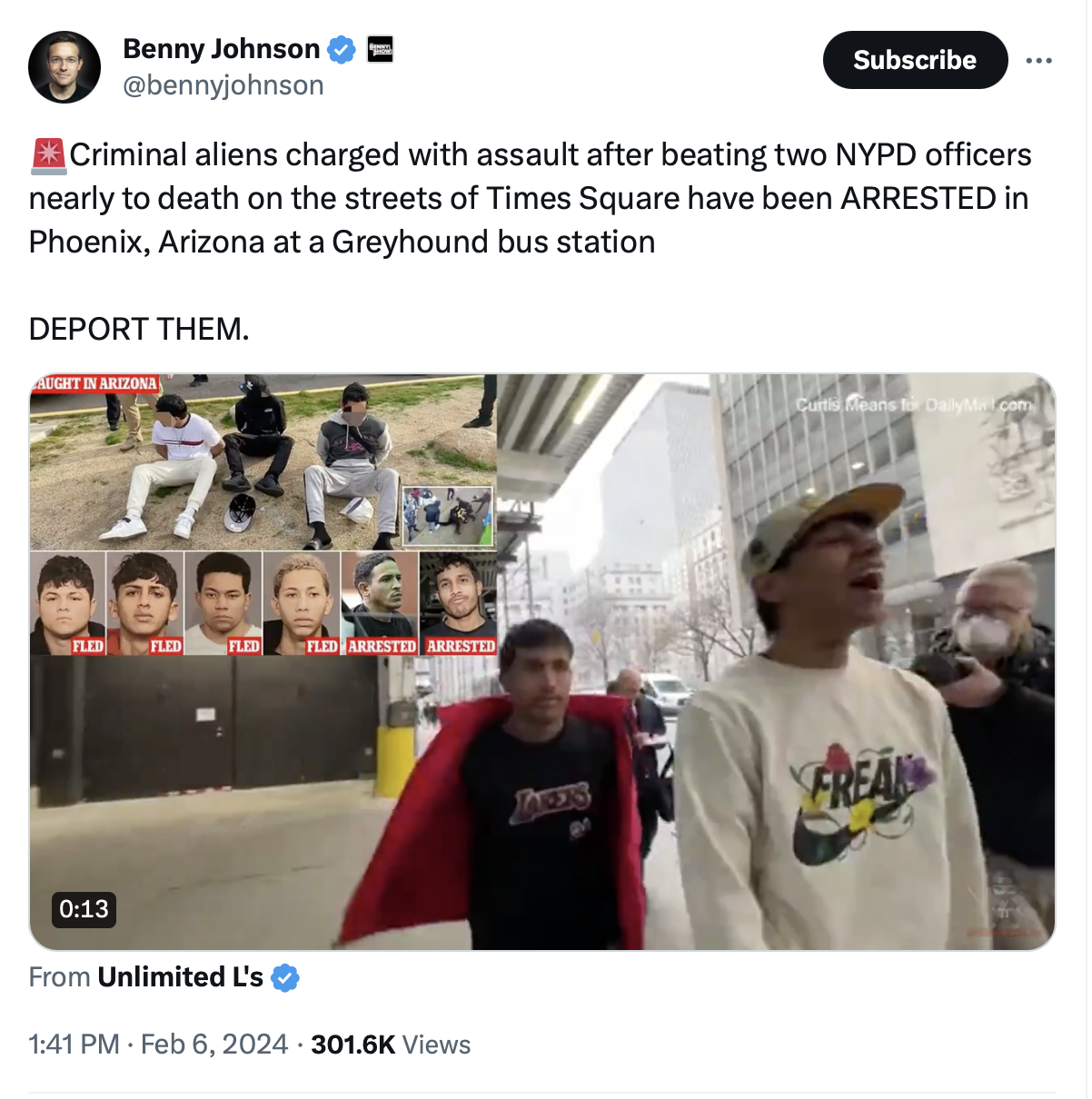
Task: Click the mugshots row in the video
Action: [263, 603]
